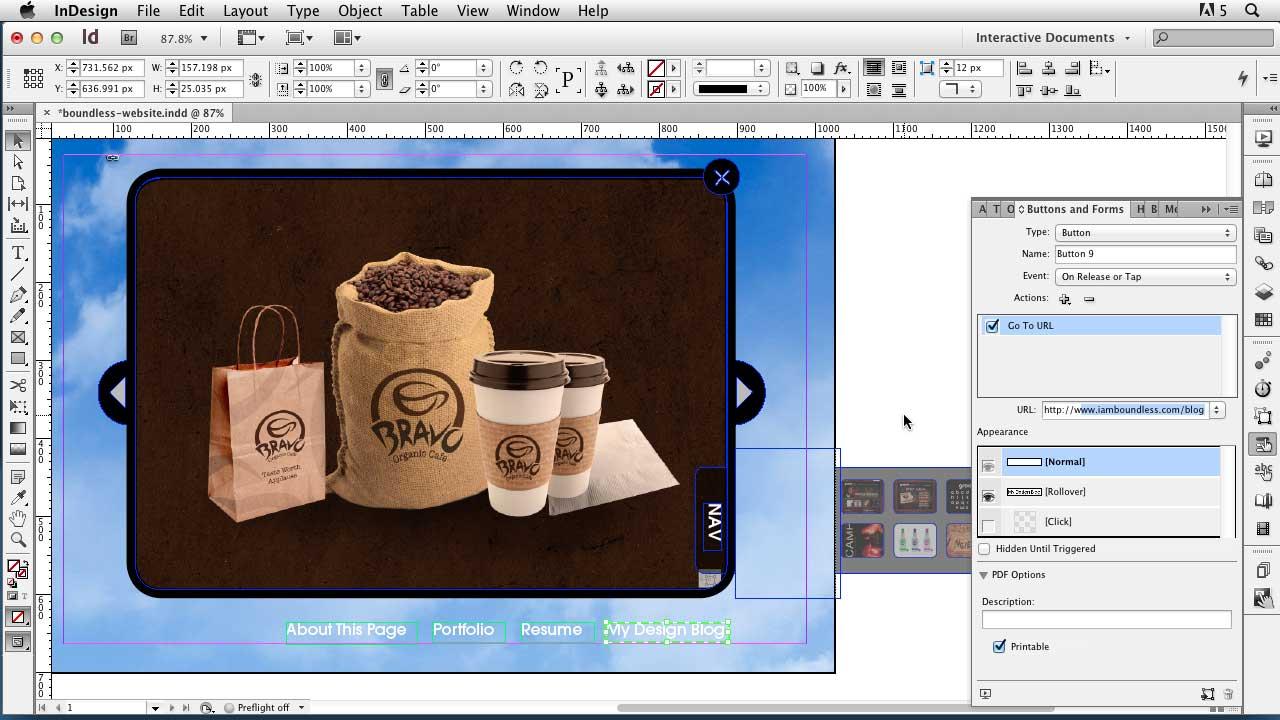This screenshot has height=720, width=1280.
Task: Select the Scissors tool
Action: 18,385
